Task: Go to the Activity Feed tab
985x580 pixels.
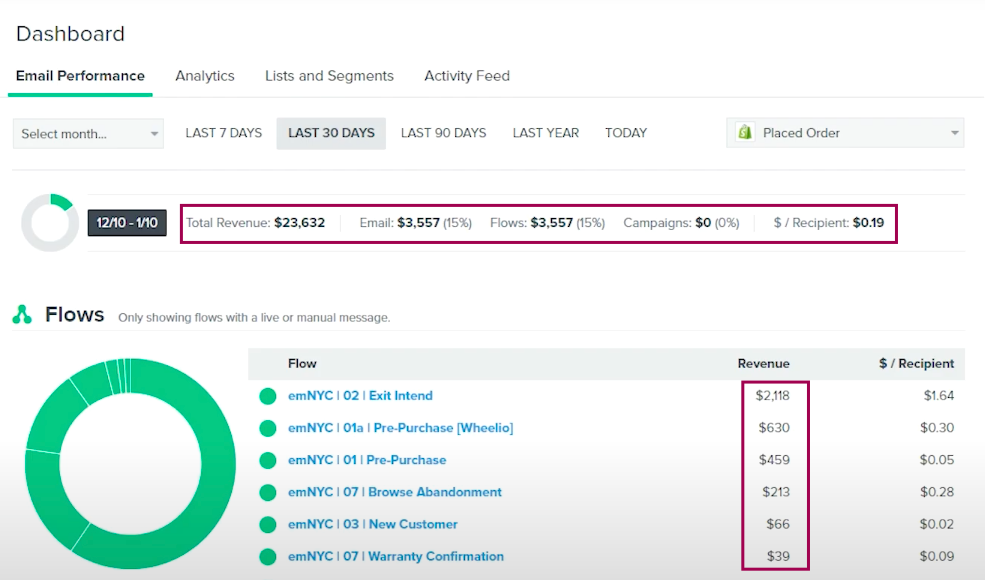Action: click(466, 76)
